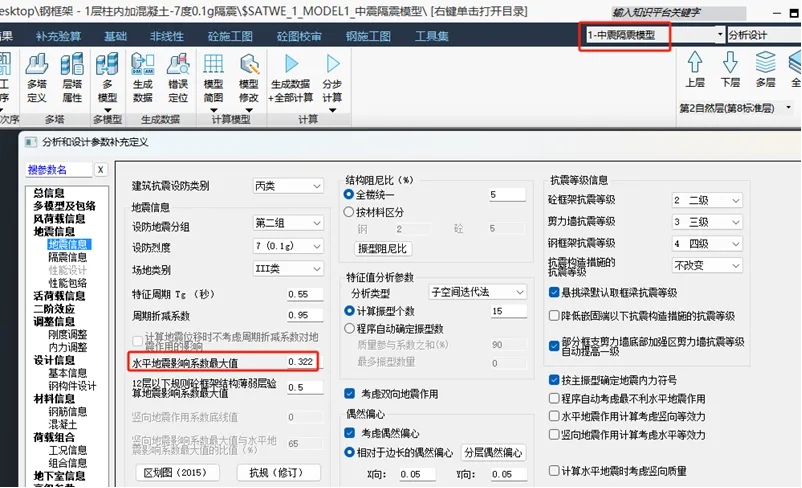
Task: Switch to 非线性 ribbon tab
Action: 167,36
